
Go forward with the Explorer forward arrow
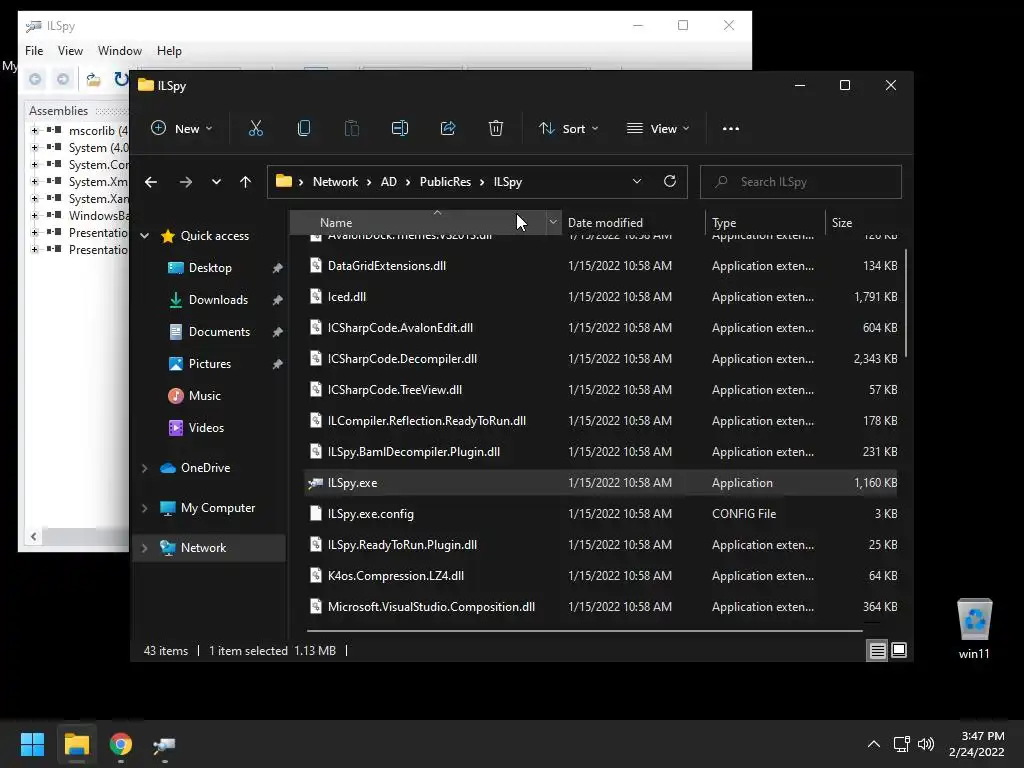(186, 182)
